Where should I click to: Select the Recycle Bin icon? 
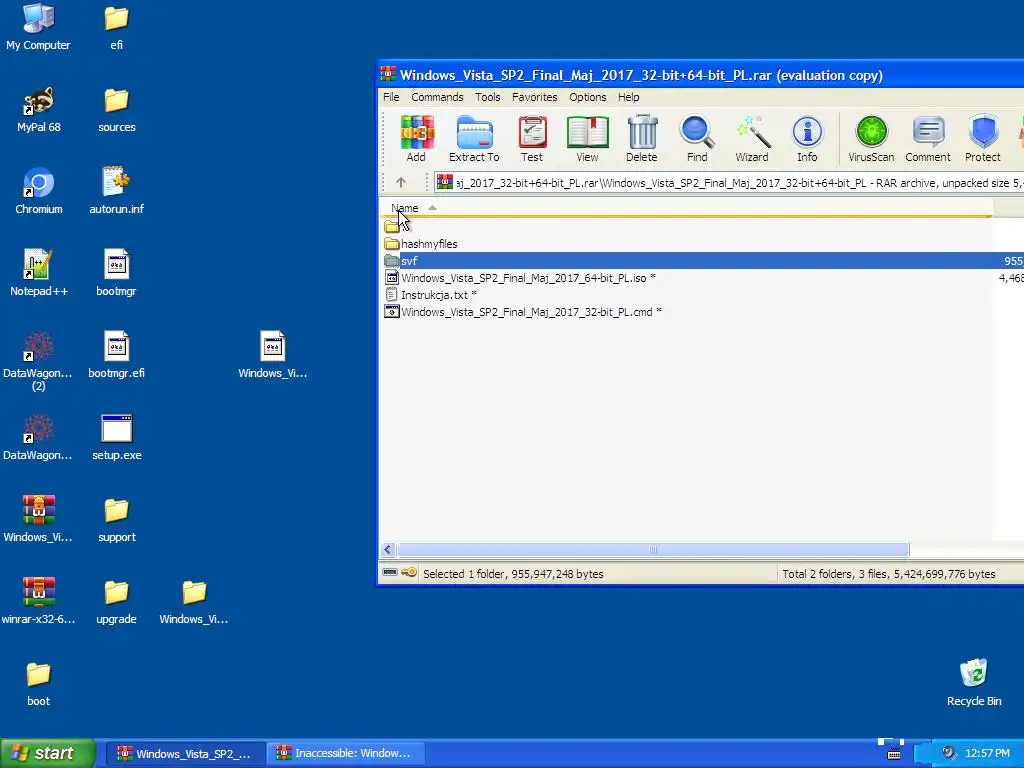tap(974, 682)
